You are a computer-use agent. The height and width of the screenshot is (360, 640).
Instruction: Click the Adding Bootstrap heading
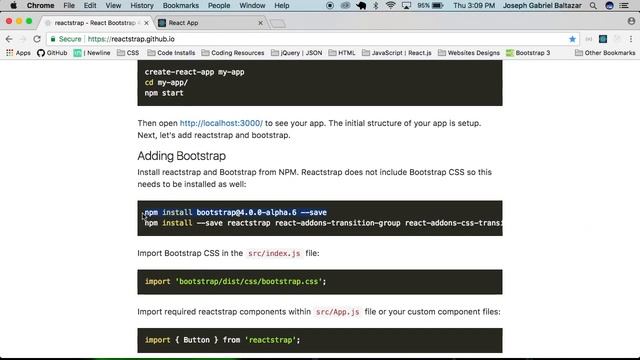click(182, 156)
